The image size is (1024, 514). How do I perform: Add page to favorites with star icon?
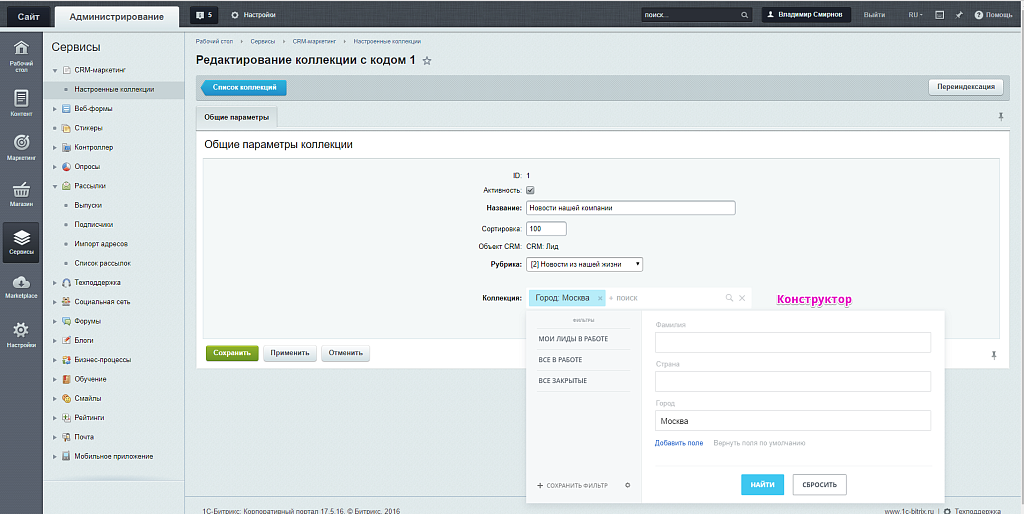(x=427, y=61)
